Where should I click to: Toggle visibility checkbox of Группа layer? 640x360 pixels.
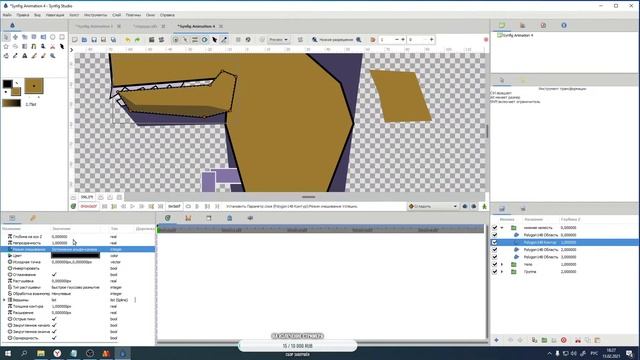tap(495, 272)
